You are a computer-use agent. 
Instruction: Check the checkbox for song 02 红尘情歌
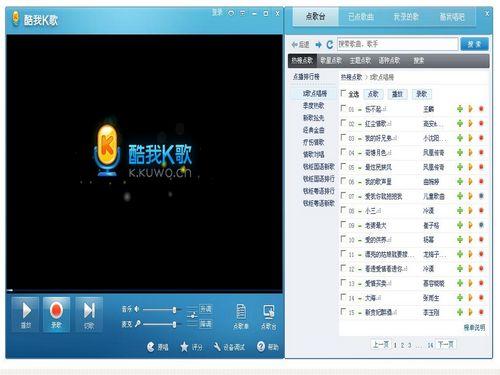click(343, 123)
